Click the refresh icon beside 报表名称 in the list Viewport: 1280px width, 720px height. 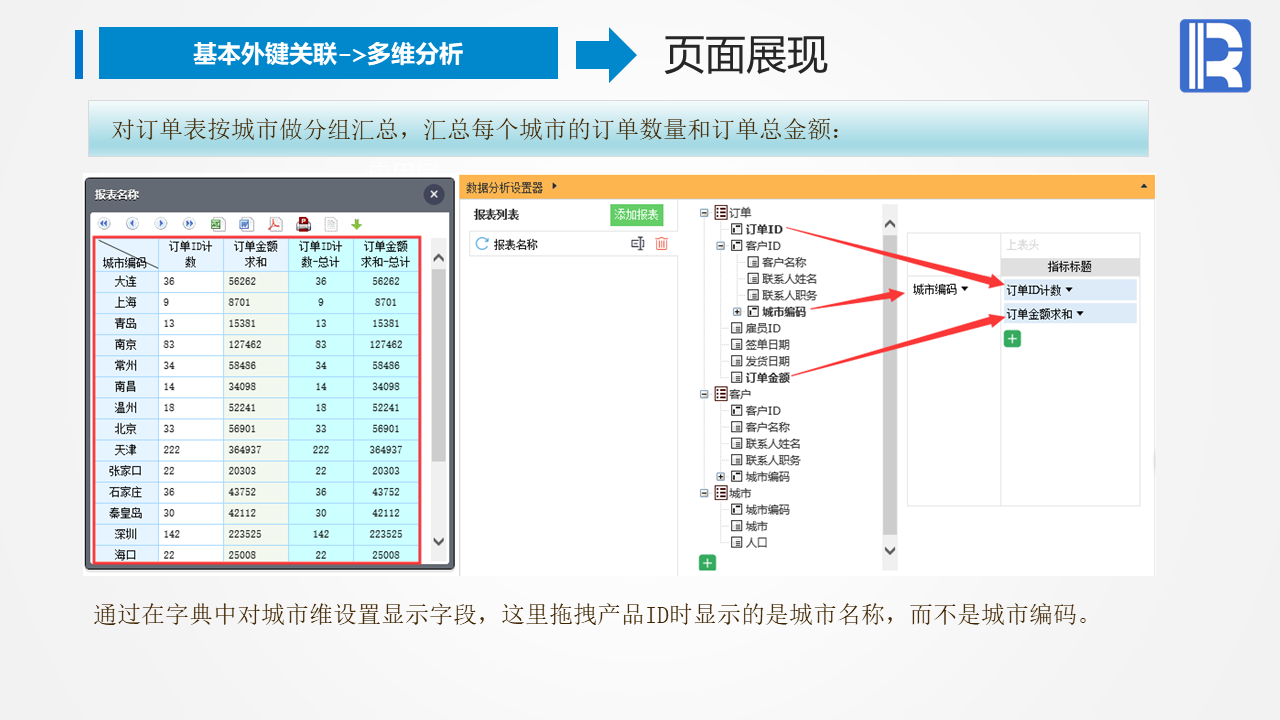(482, 243)
